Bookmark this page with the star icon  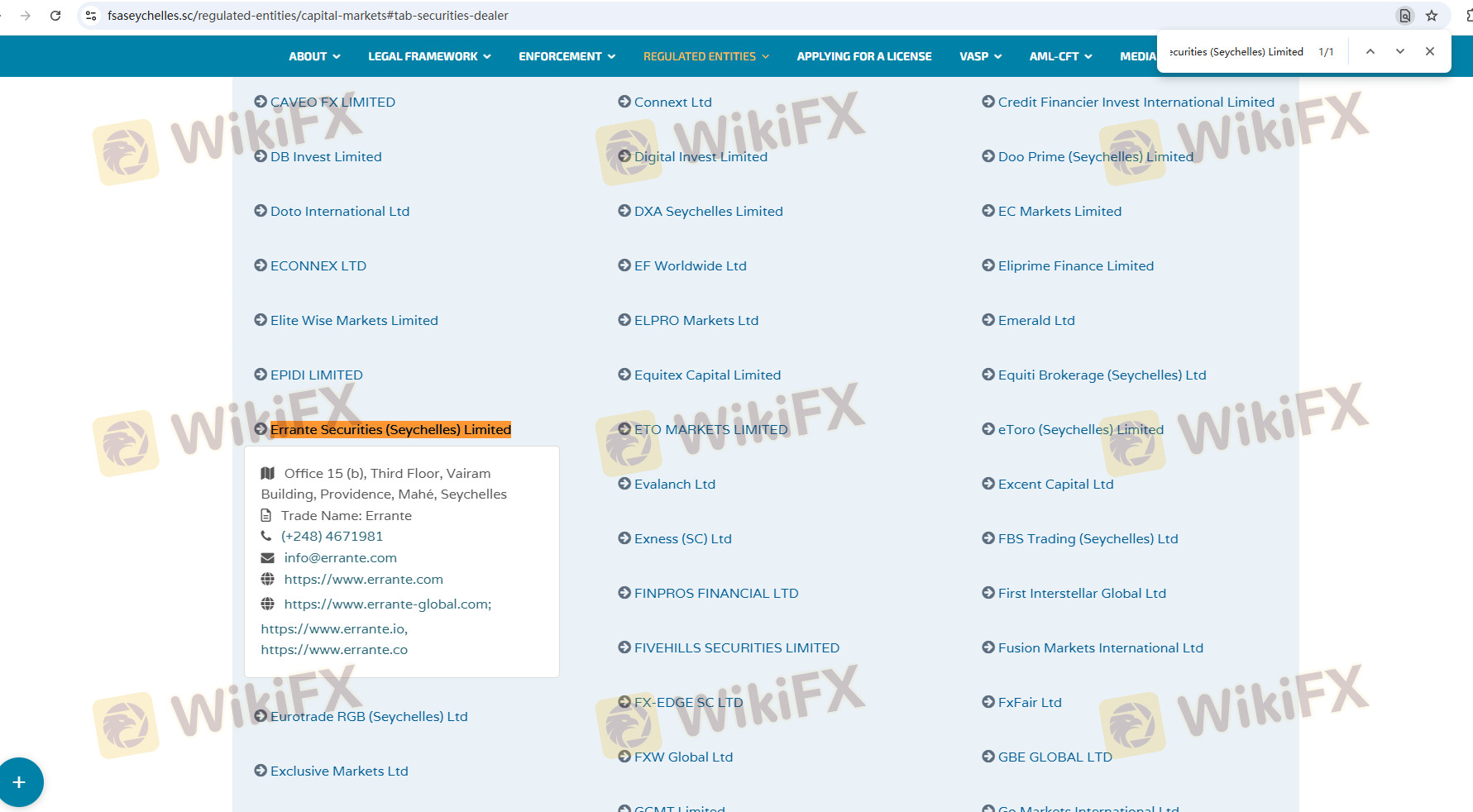point(1432,16)
